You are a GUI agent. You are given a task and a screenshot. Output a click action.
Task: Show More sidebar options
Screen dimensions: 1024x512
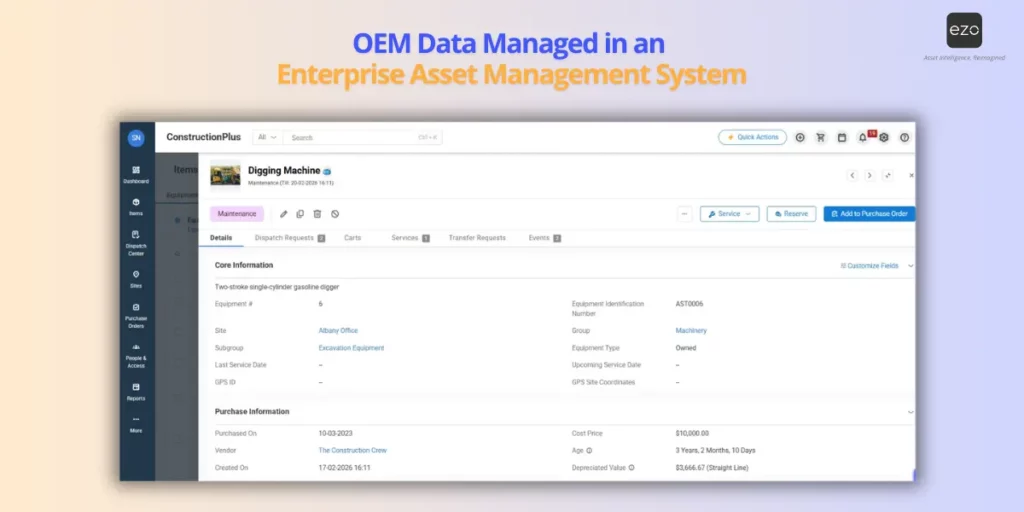(136, 424)
